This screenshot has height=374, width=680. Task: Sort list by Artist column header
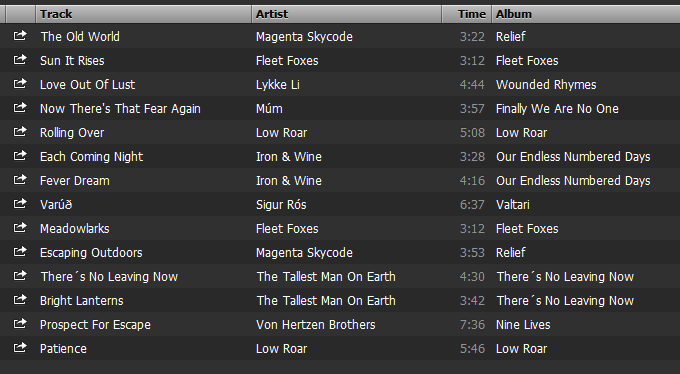347,14
